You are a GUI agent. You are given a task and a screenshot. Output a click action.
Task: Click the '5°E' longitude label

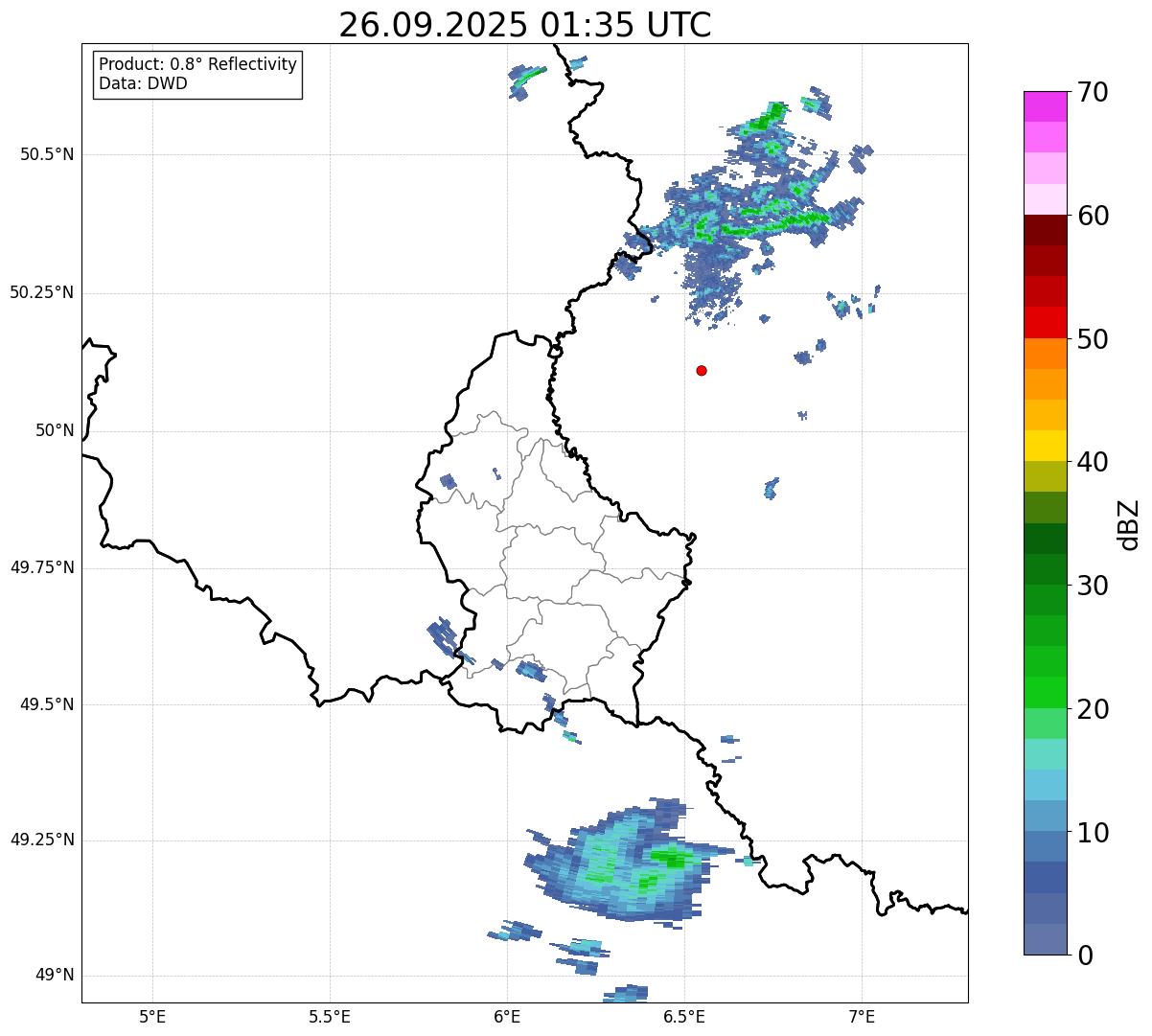click(152, 1016)
